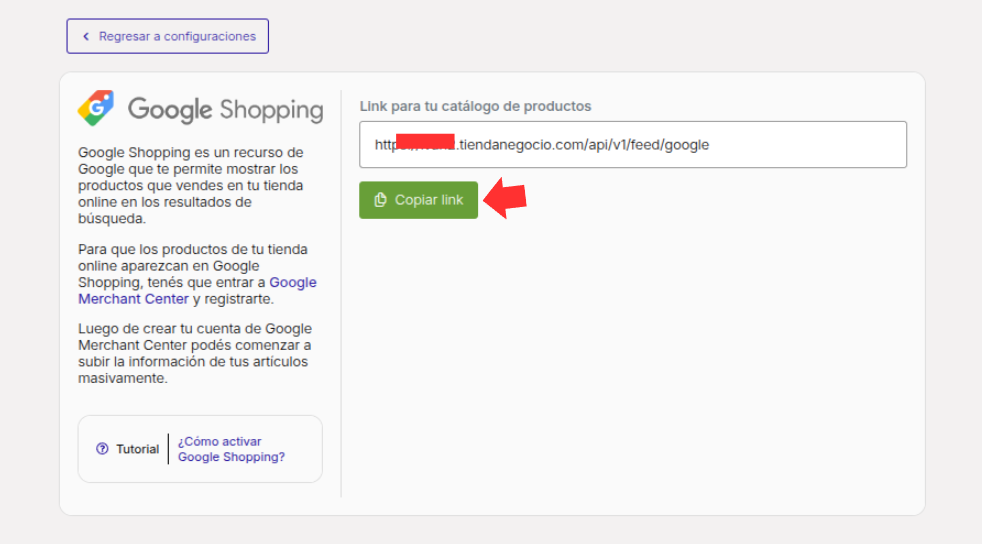Go back via Regresar a configuraciones button

tap(167, 36)
